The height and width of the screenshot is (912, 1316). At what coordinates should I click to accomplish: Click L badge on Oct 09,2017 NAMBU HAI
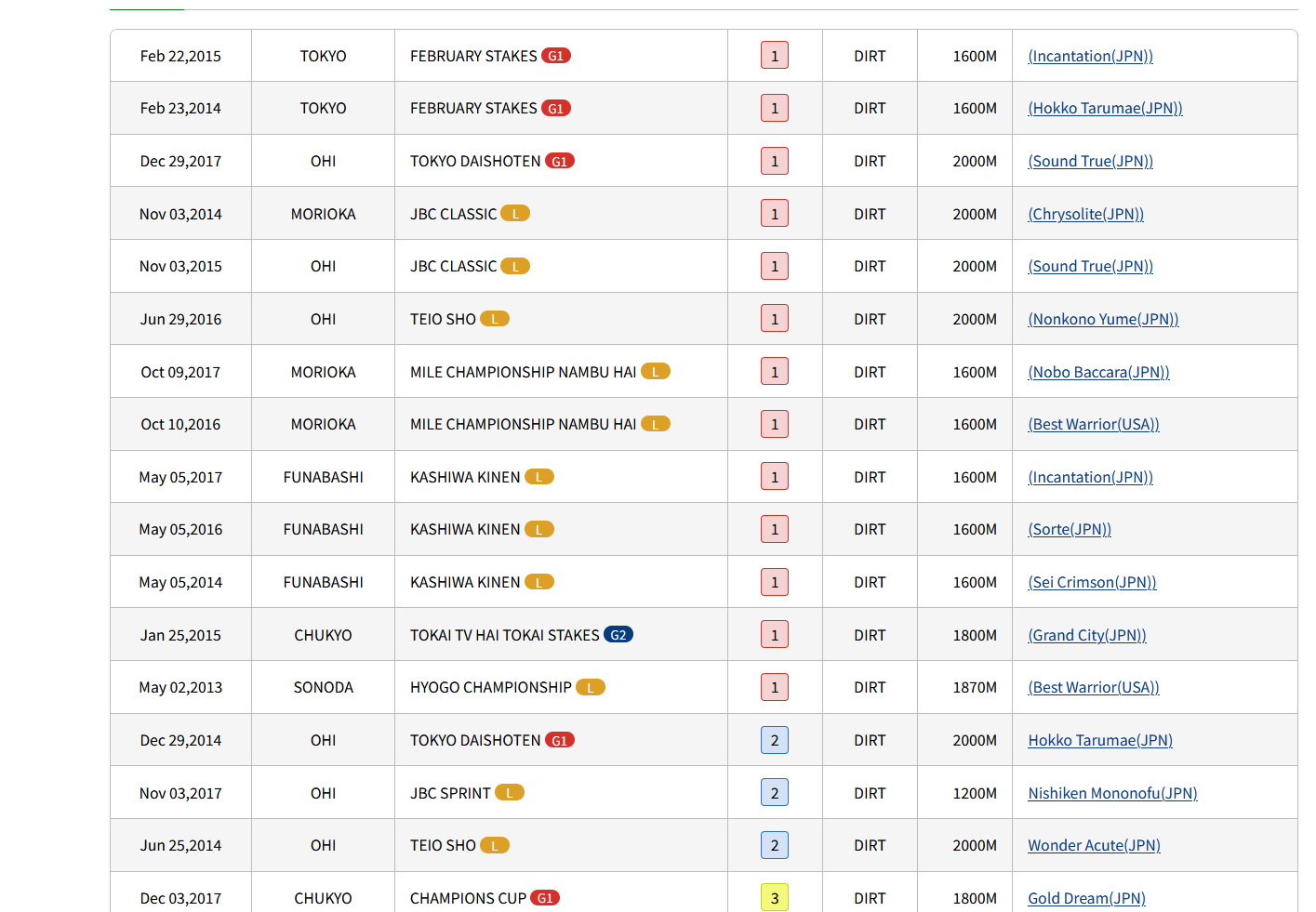tap(656, 372)
